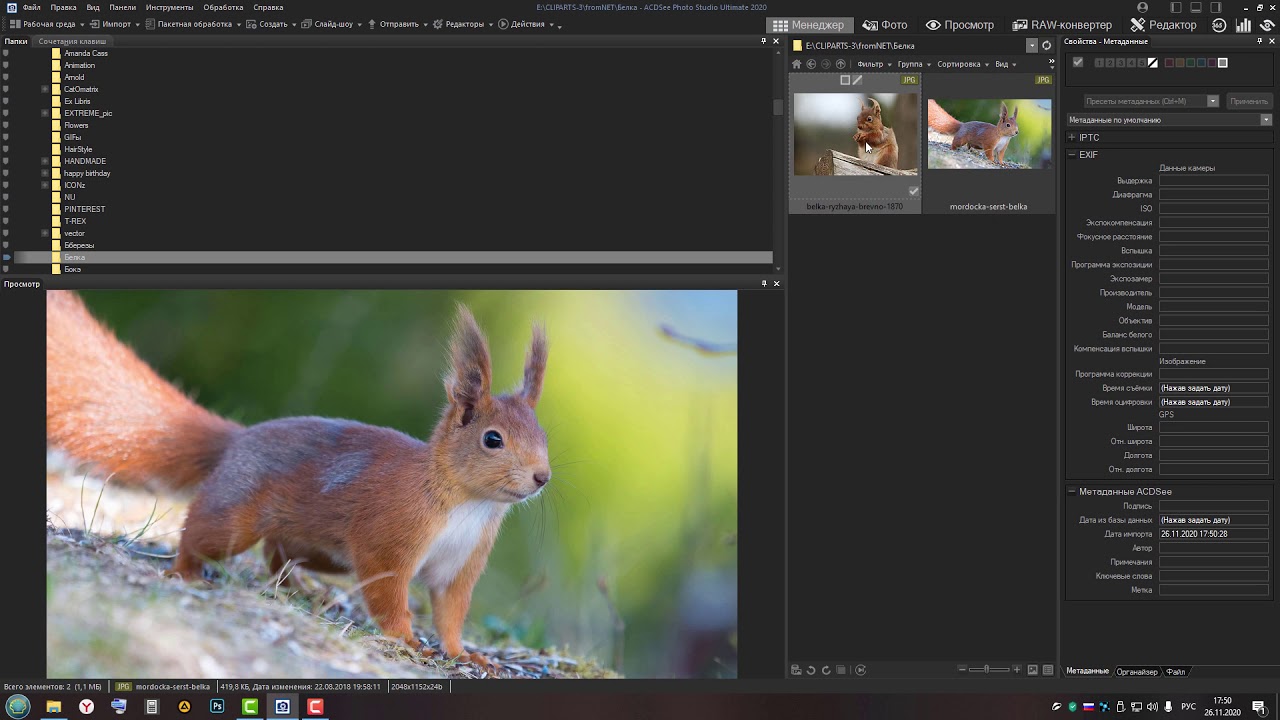Open the Сортировка dropdown
This screenshot has width=1280, height=720.
tap(961, 64)
